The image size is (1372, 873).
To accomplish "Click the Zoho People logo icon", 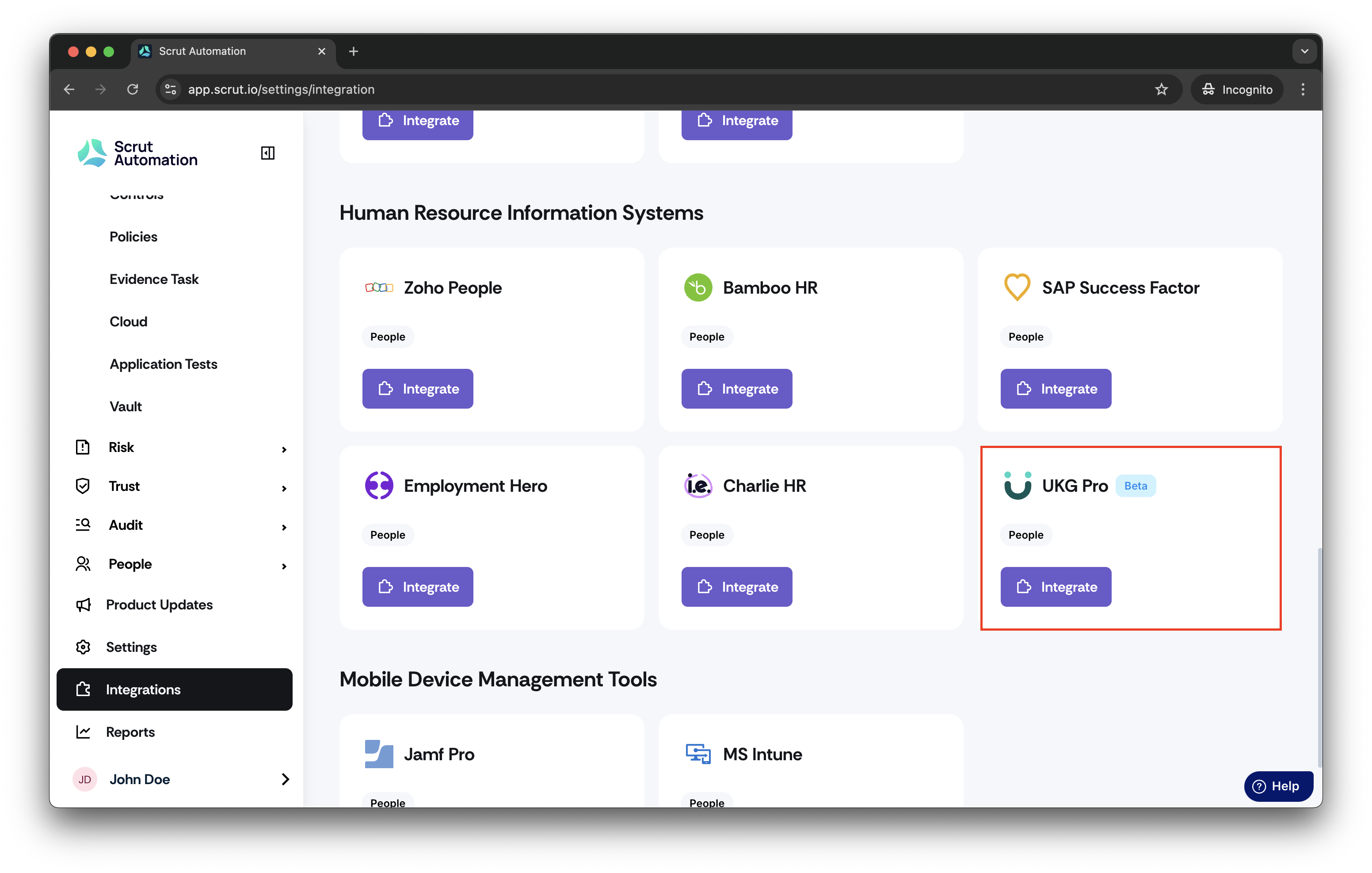I will 379,287.
